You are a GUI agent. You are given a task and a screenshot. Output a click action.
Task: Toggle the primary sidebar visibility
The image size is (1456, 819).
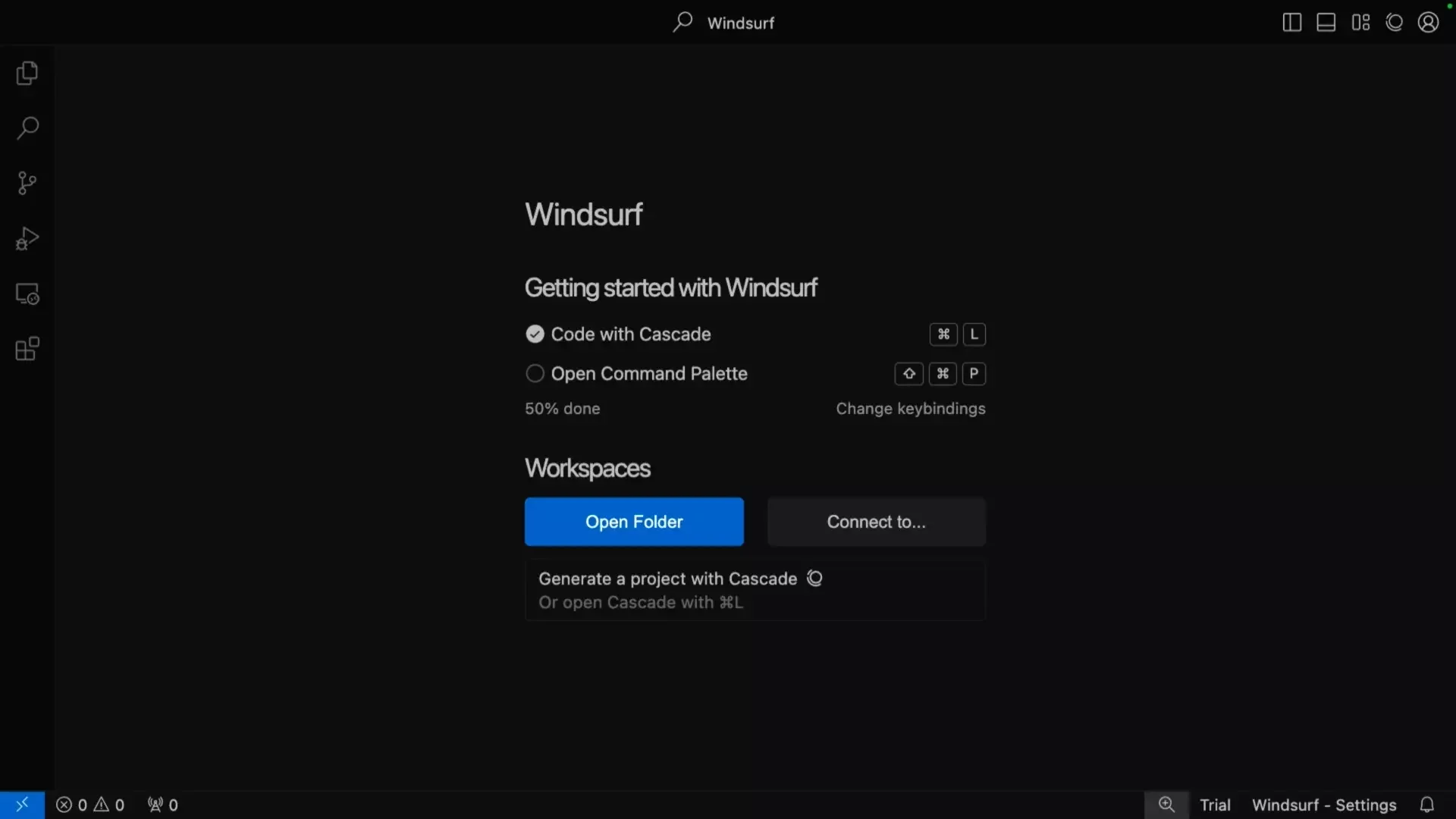[x=1291, y=22]
